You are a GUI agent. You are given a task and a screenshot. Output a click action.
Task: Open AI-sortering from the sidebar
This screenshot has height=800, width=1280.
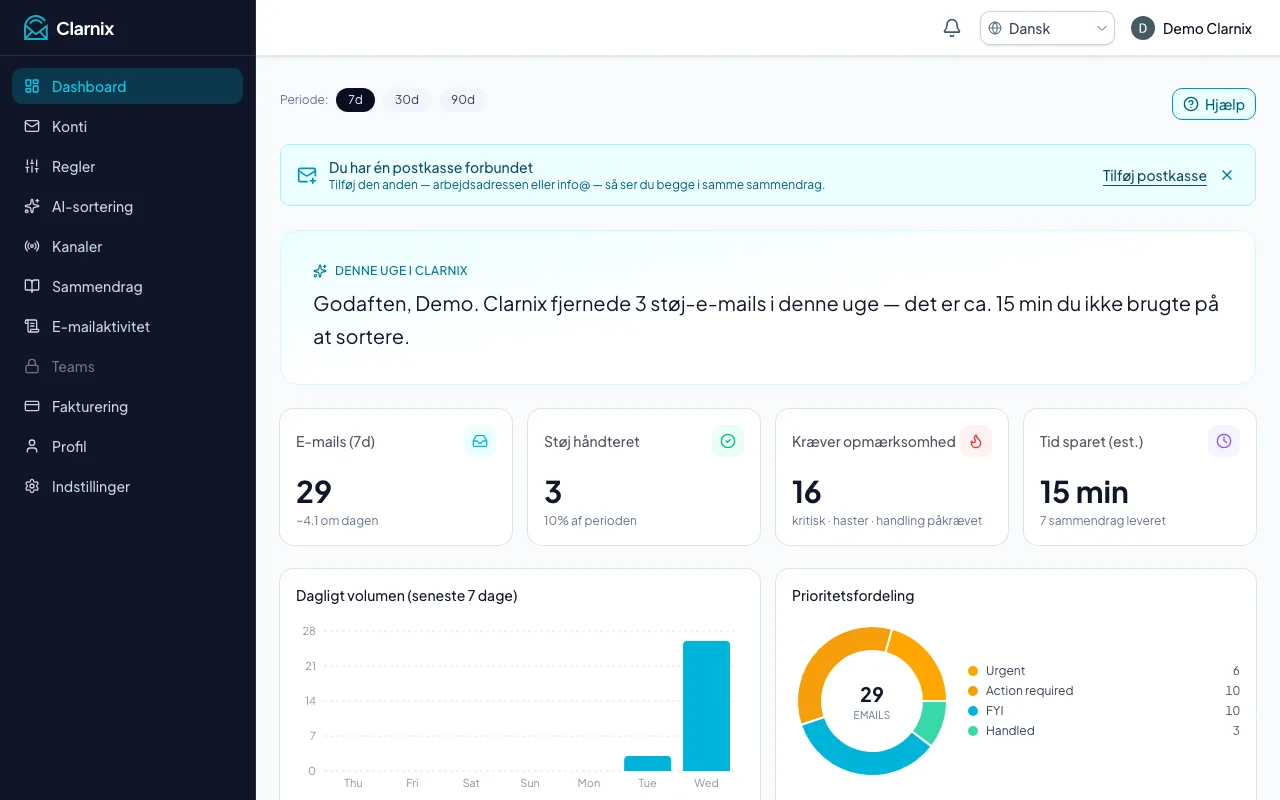[127, 206]
